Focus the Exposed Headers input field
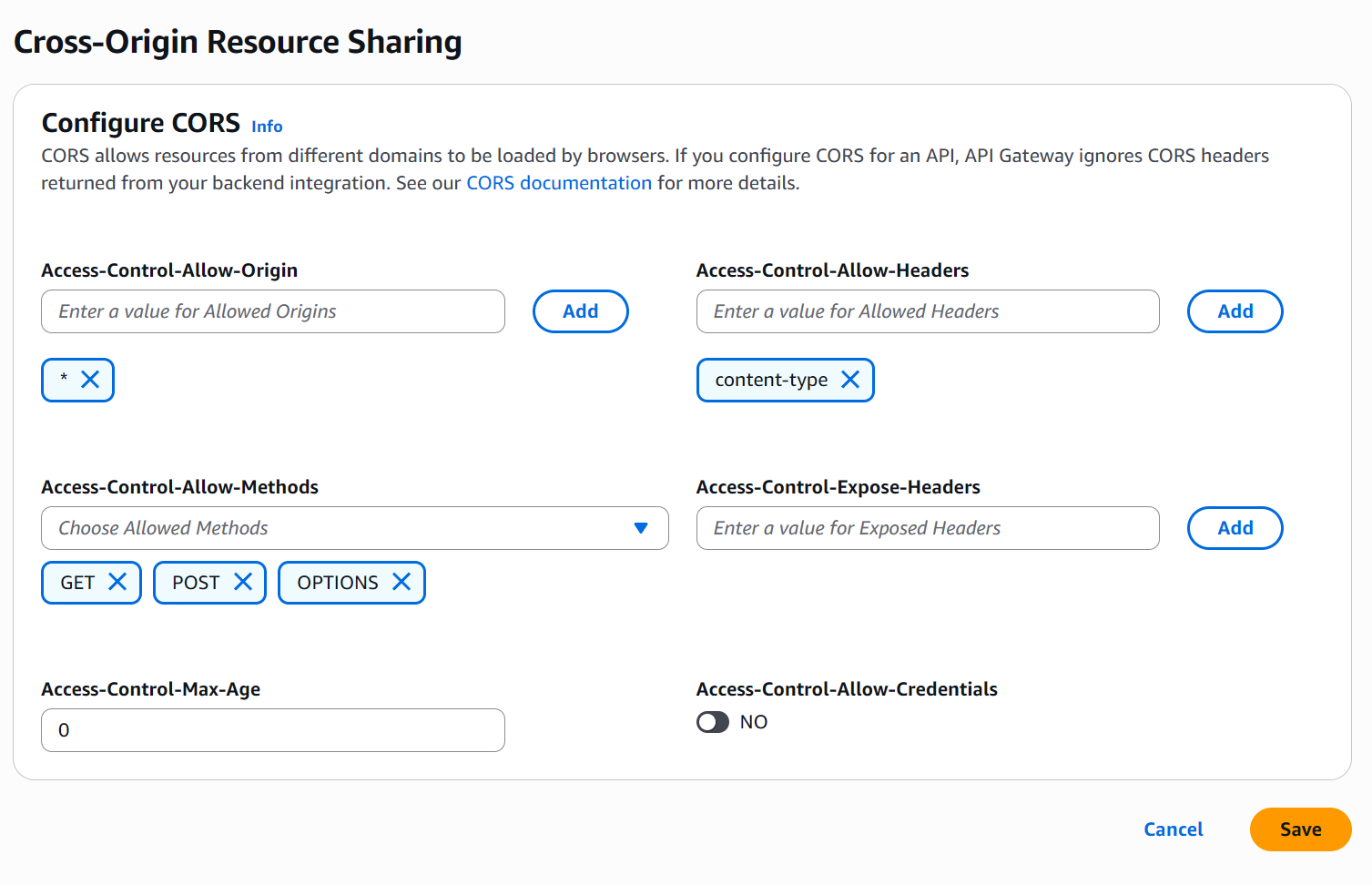 pos(928,528)
